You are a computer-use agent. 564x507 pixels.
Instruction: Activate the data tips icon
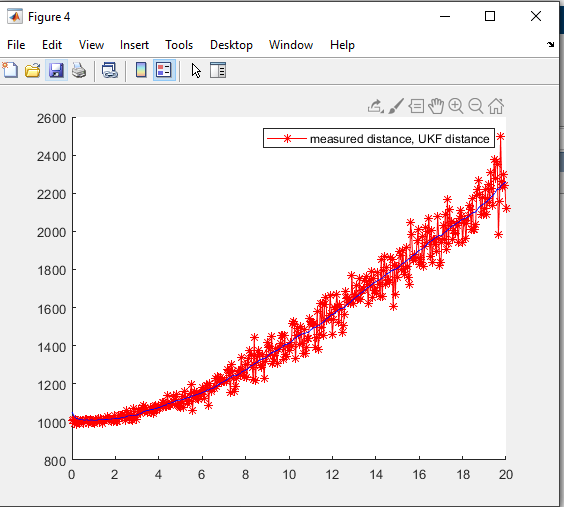pyautogui.click(x=416, y=106)
